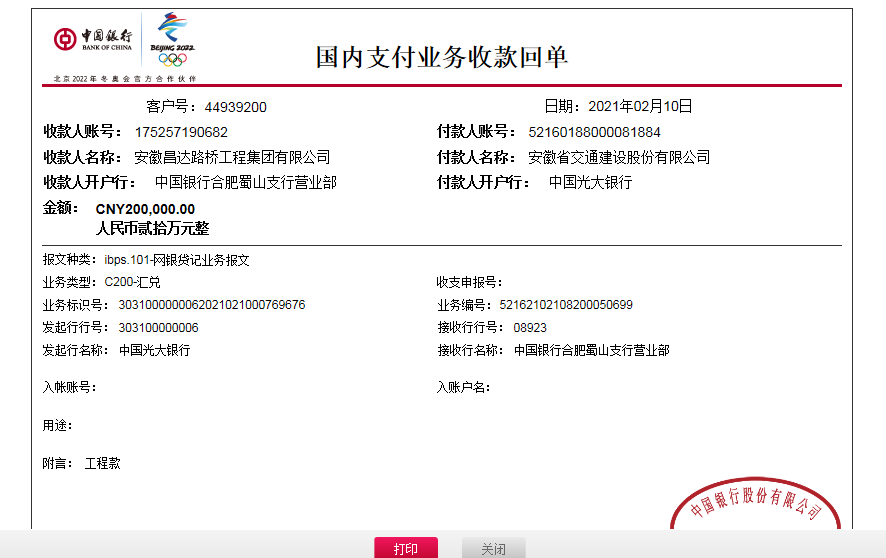Click the date 2021年02月10日

point(640,106)
